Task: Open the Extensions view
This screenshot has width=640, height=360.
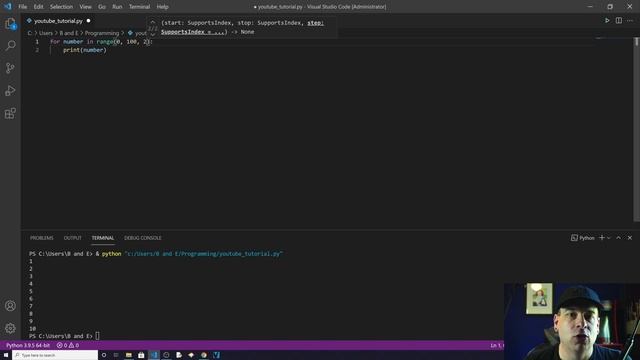Action: 10,113
